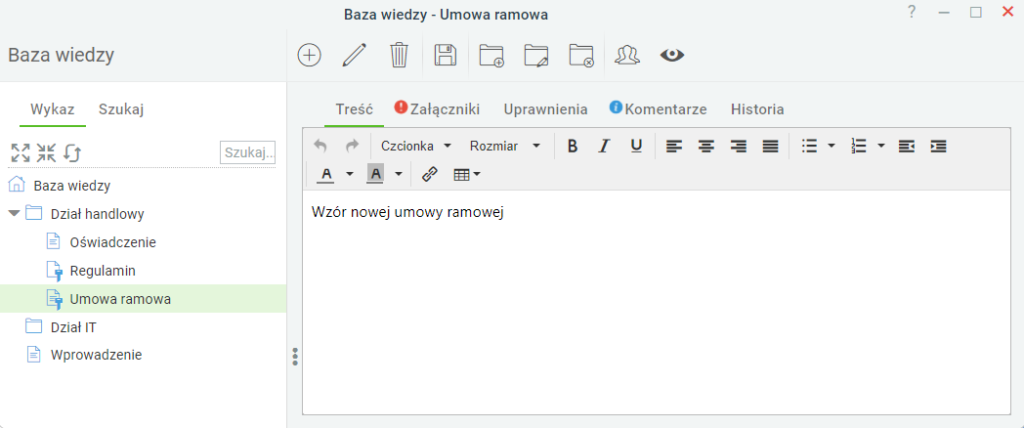Add a new folder icon
The image size is (1024, 428).
(x=491, y=56)
